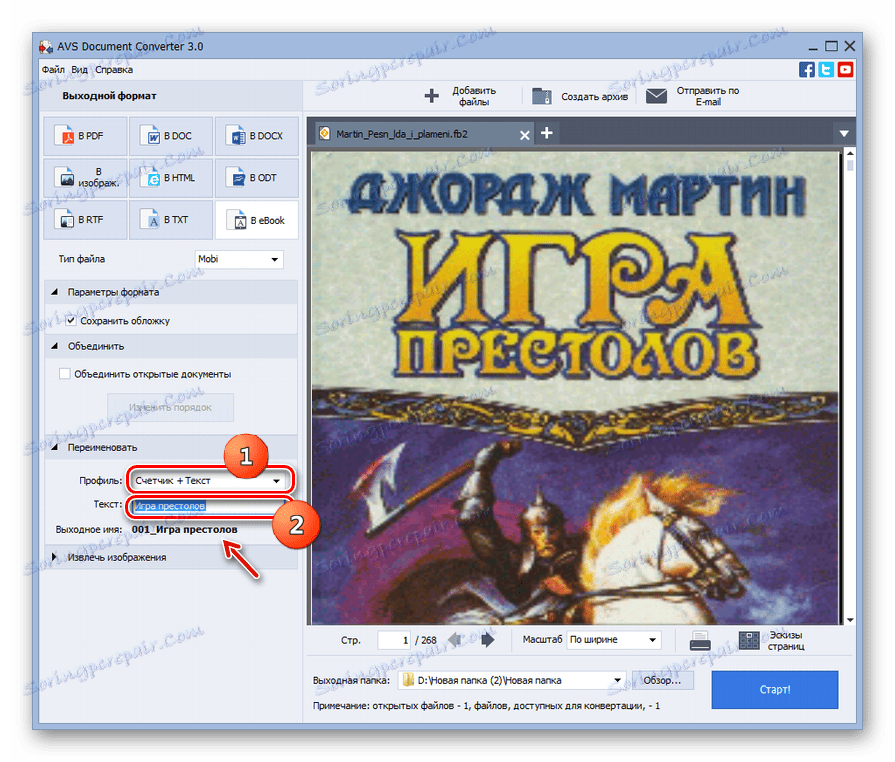Select the B eBook output format
895x762 pixels.
pyautogui.click(x=256, y=220)
